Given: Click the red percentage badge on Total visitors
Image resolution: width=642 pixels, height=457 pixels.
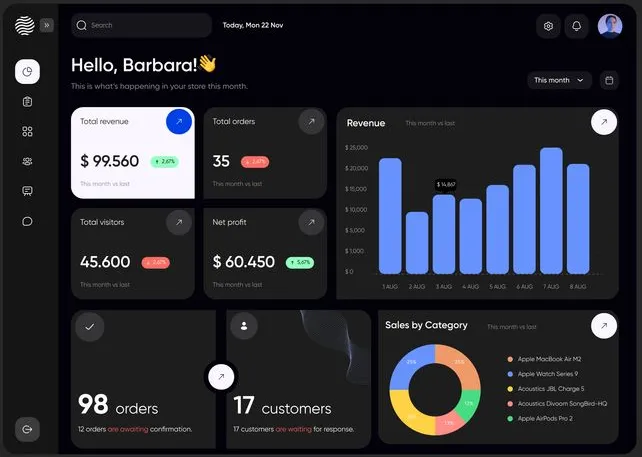Looking at the screenshot, I should point(156,262).
